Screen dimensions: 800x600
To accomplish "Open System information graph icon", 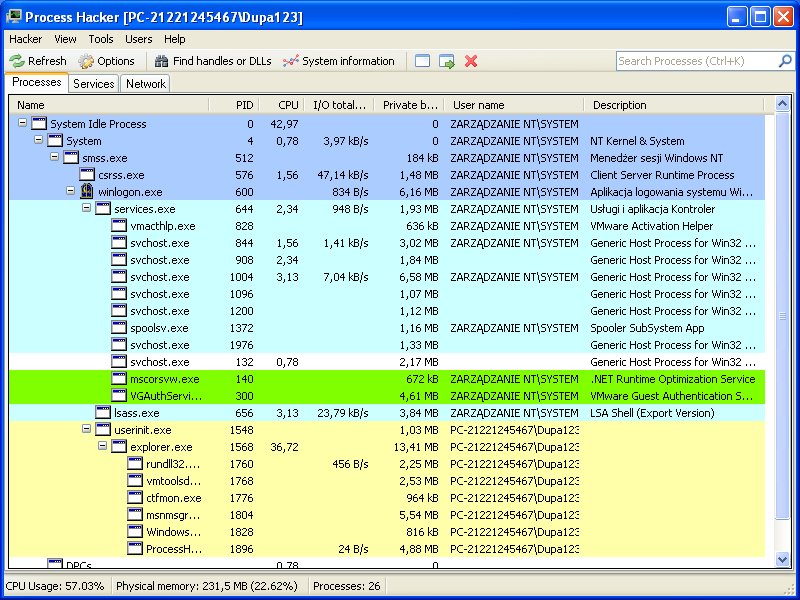I will pos(291,61).
